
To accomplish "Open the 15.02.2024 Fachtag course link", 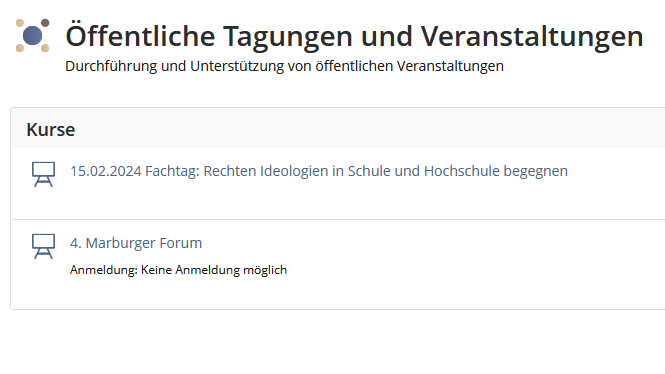I will pos(319,171).
